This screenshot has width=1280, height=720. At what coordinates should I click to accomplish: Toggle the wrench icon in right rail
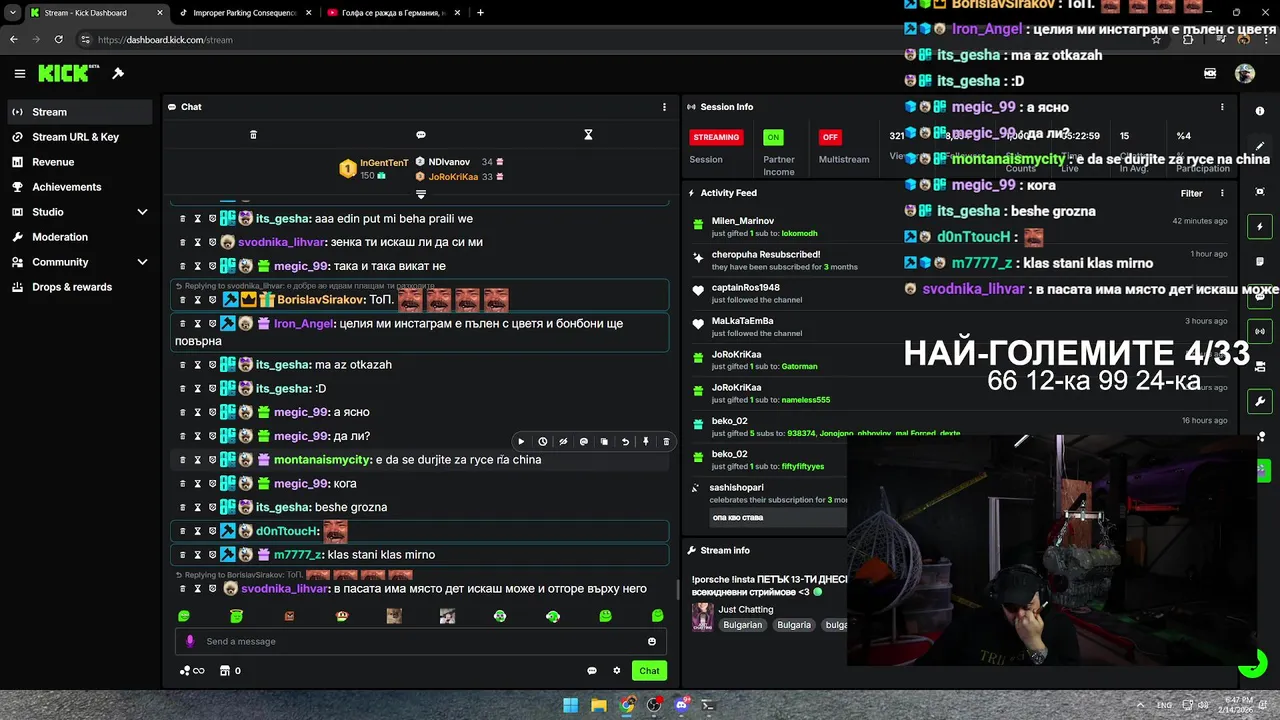pos(1260,401)
